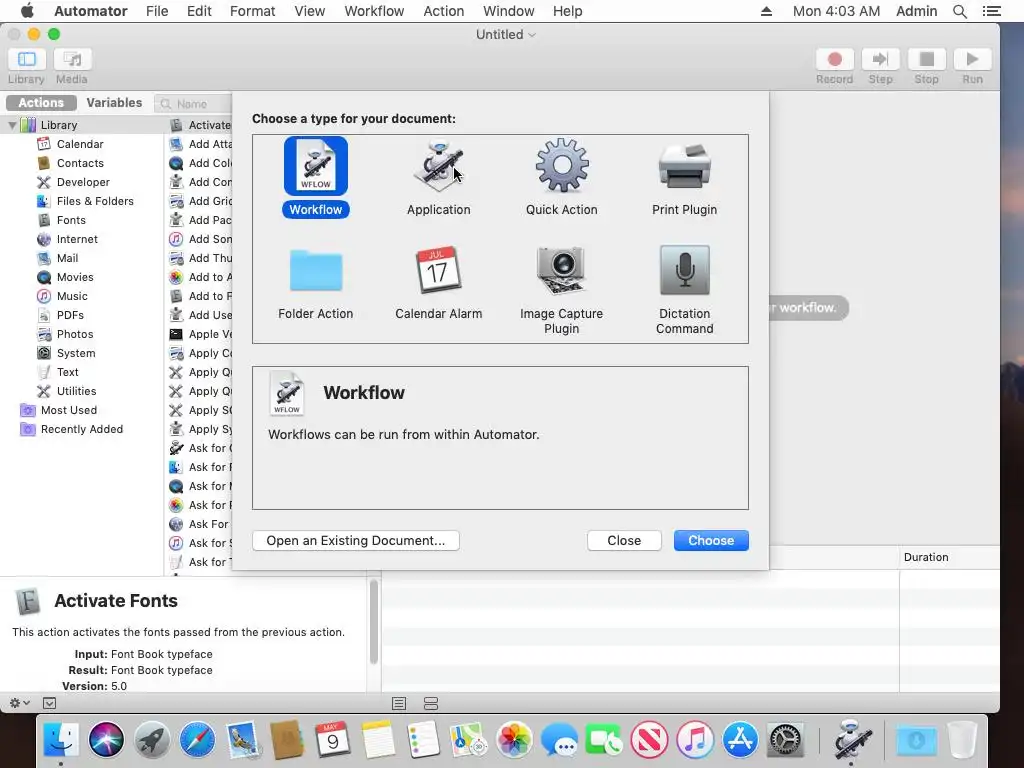Image resolution: width=1024 pixels, height=768 pixels.
Task: Open Notification Center in menu bar
Action: [x=991, y=11]
